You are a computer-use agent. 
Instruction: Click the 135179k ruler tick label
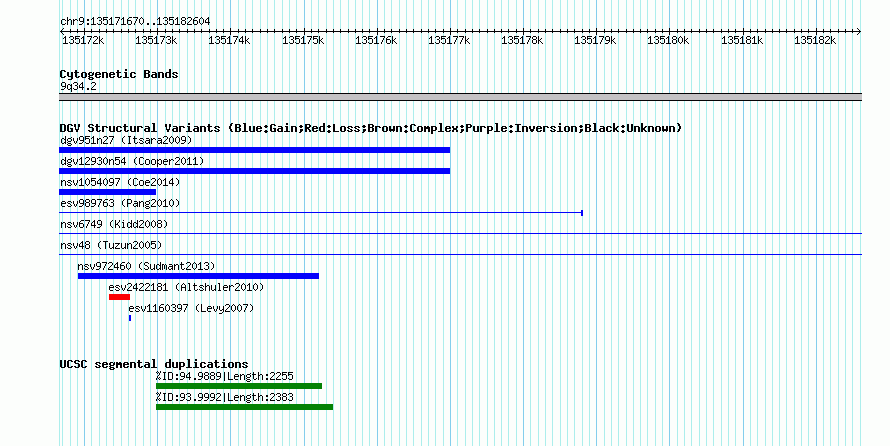(595, 40)
